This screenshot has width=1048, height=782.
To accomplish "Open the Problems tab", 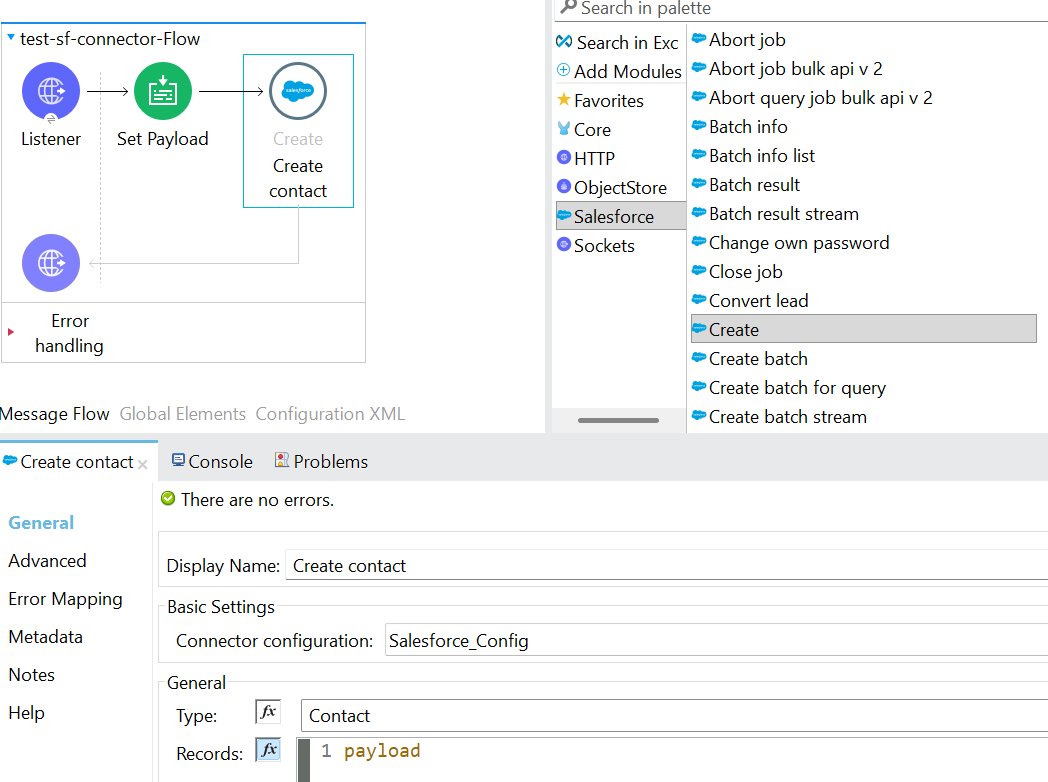I will coord(321,462).
